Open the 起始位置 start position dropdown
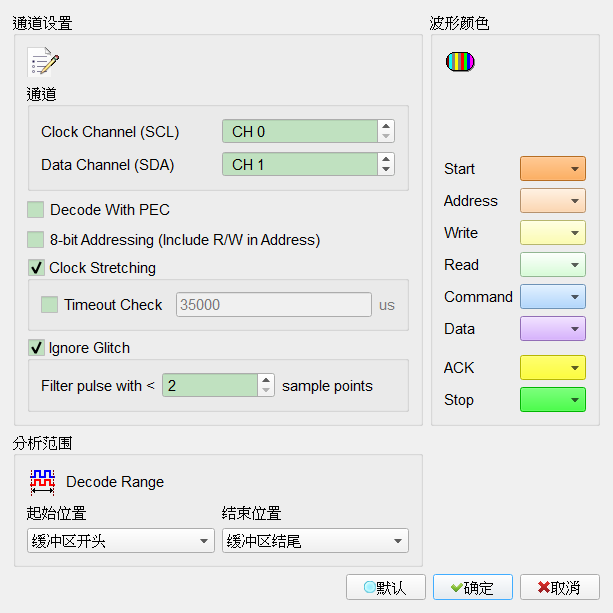The height and width of the screenshot is (613, 613). [121, 541]
